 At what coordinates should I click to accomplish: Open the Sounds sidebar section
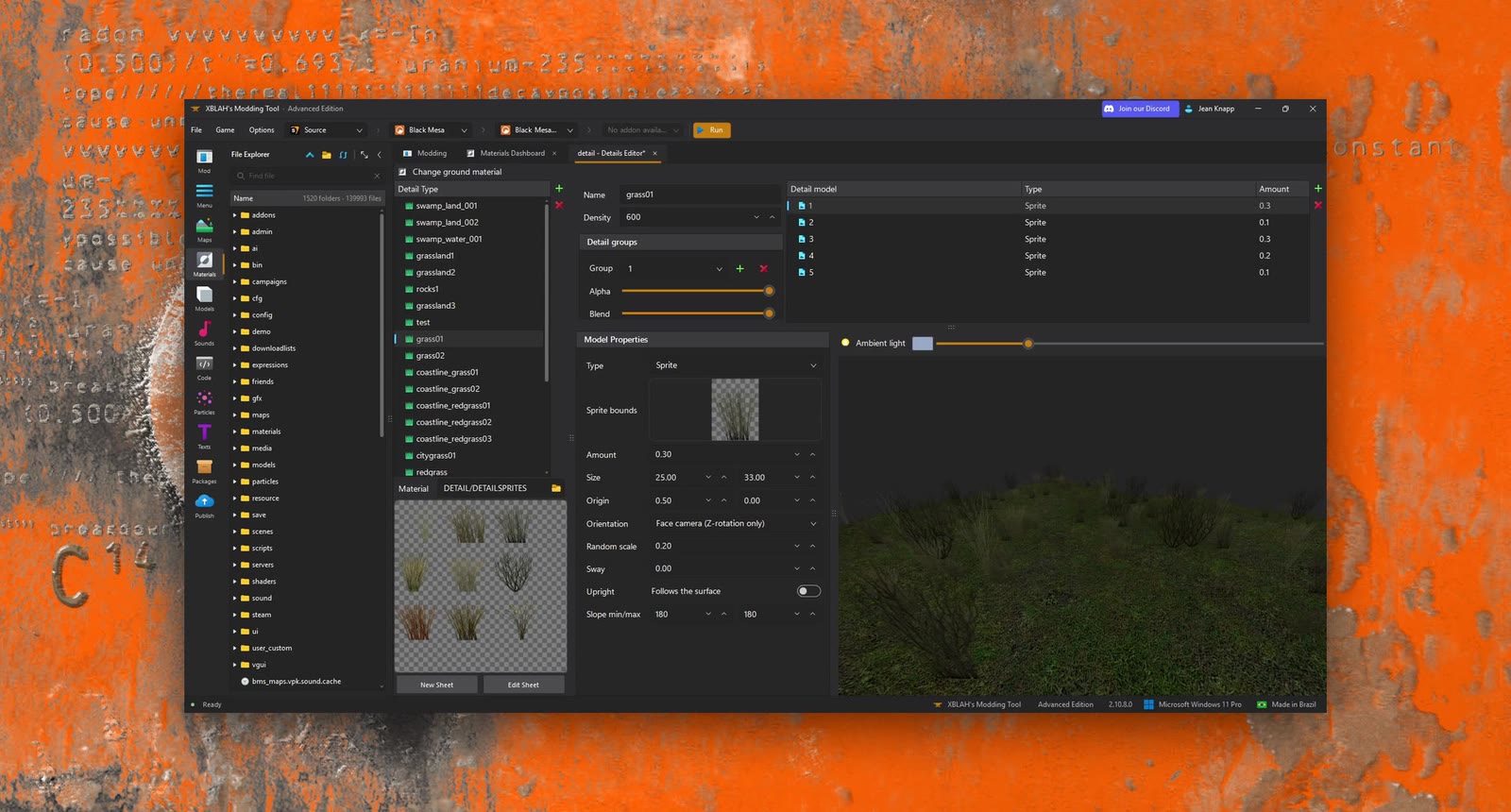tap(204, 333)
